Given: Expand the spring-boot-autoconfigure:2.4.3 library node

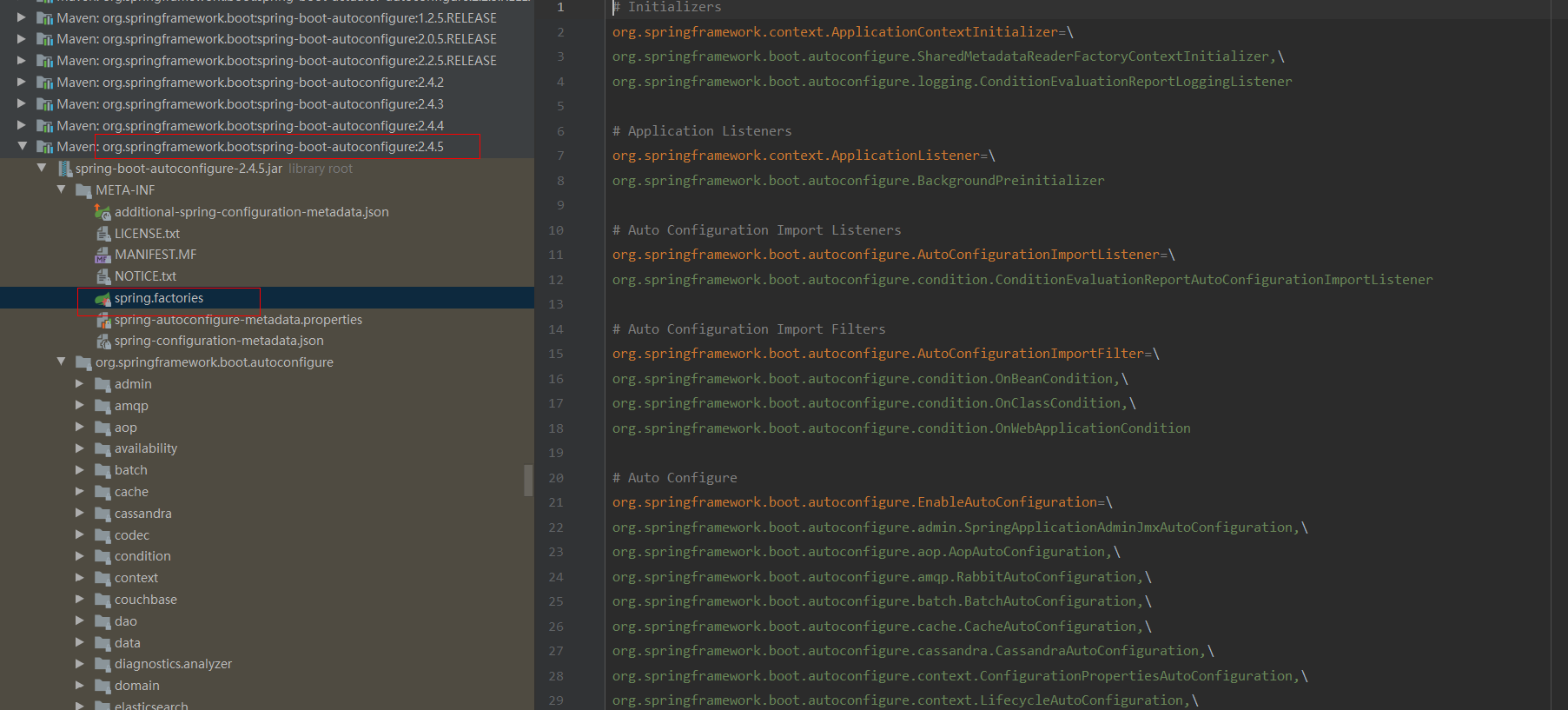Looking at the screenshot, I should (x=22, y=103).
